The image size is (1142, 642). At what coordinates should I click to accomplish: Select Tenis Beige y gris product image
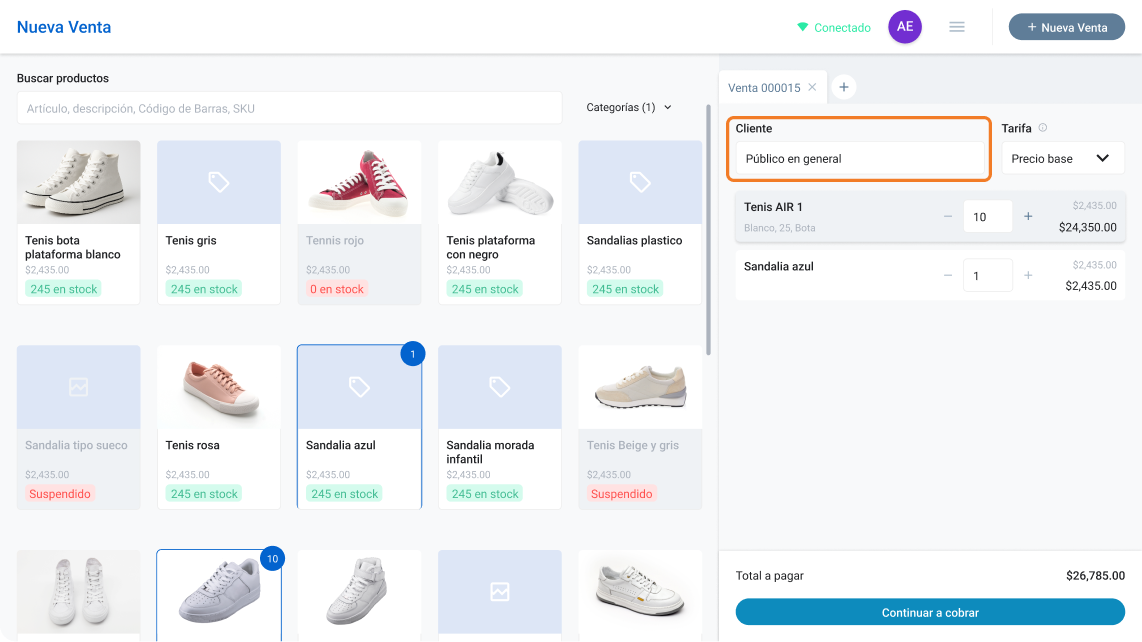click(x=640, y=387)
